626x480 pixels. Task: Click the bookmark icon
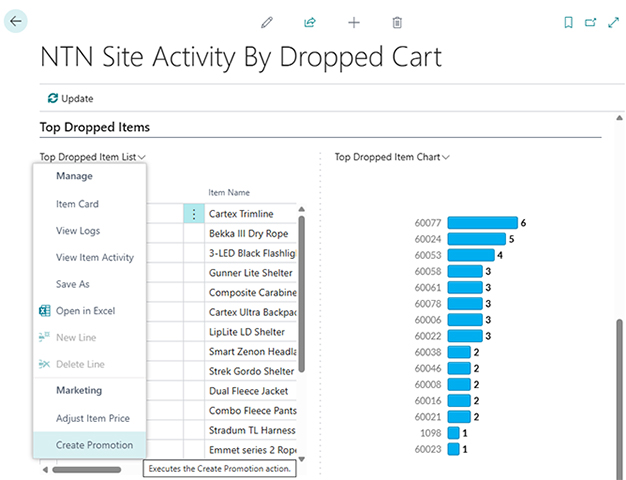tap(568, 22)
